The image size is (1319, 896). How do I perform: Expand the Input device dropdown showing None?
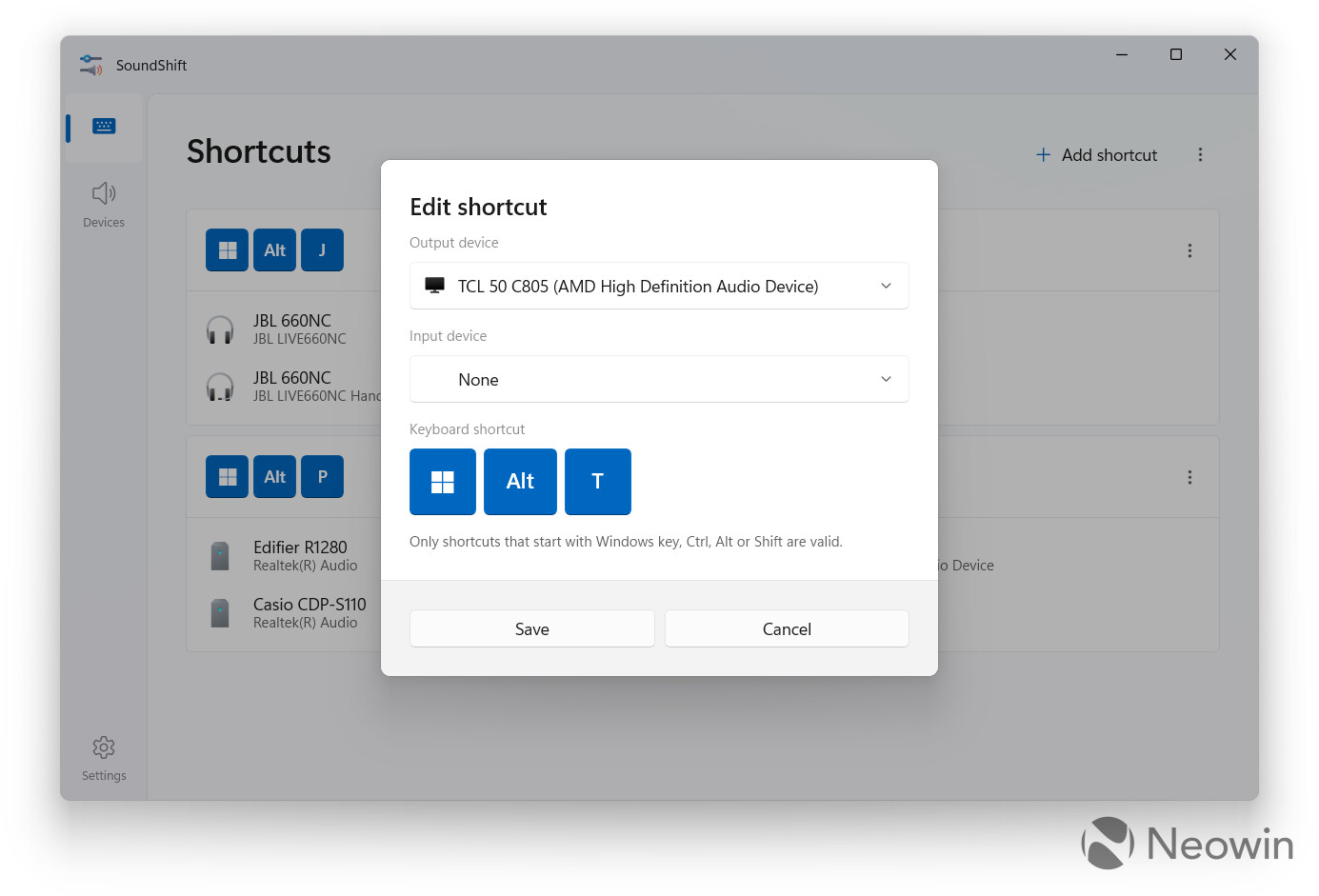click(x=659, y=379)
